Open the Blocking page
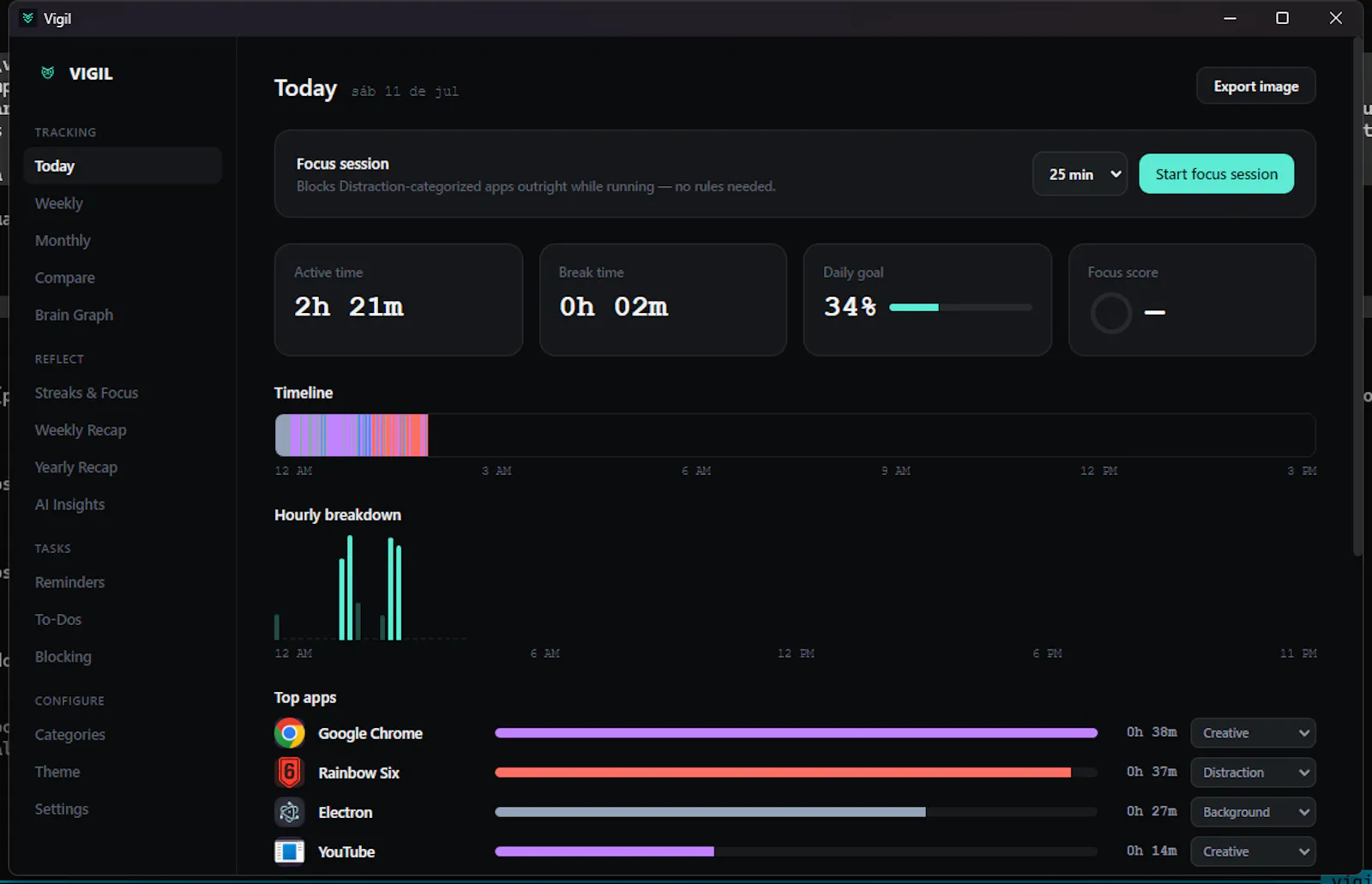Screen dimensions: 1372x884 click(123, 657)
